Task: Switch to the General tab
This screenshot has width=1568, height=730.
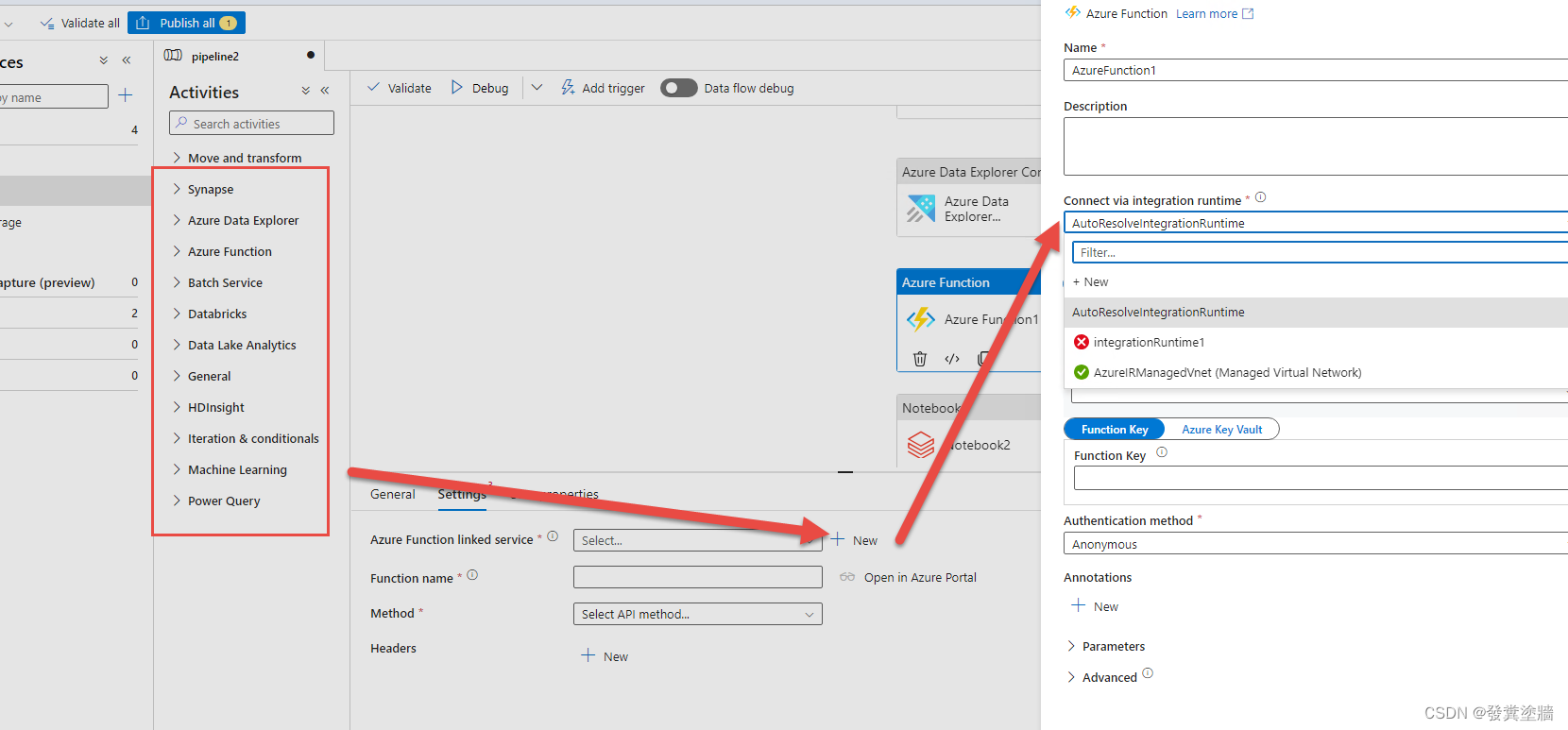Action: tap(392, 494)
